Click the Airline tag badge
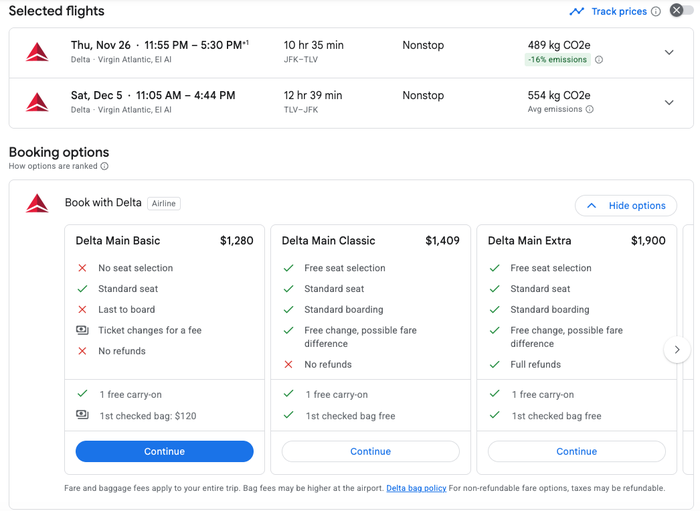 [x=163, y=204]
